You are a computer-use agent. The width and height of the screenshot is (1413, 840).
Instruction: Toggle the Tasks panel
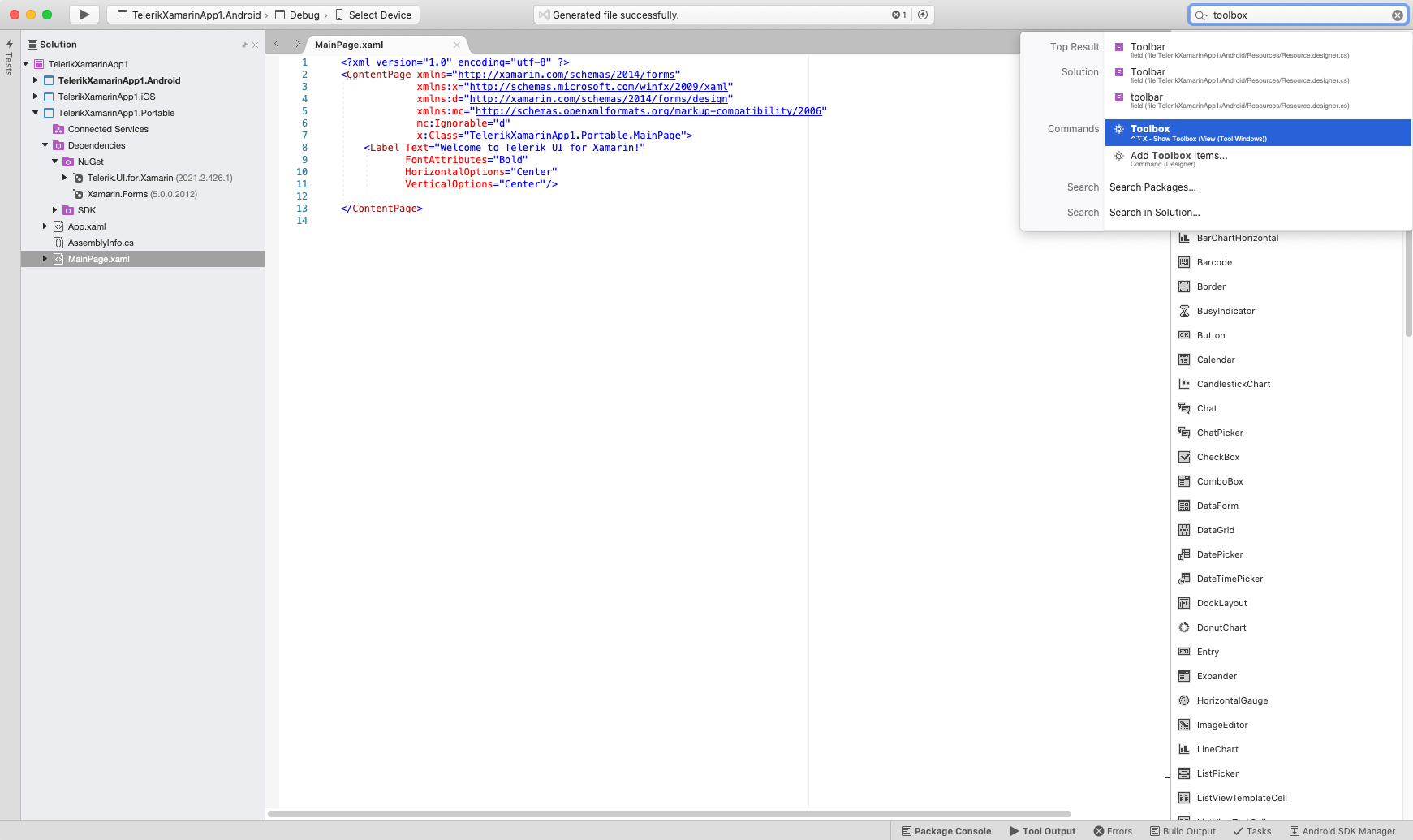click(1251, 831)
